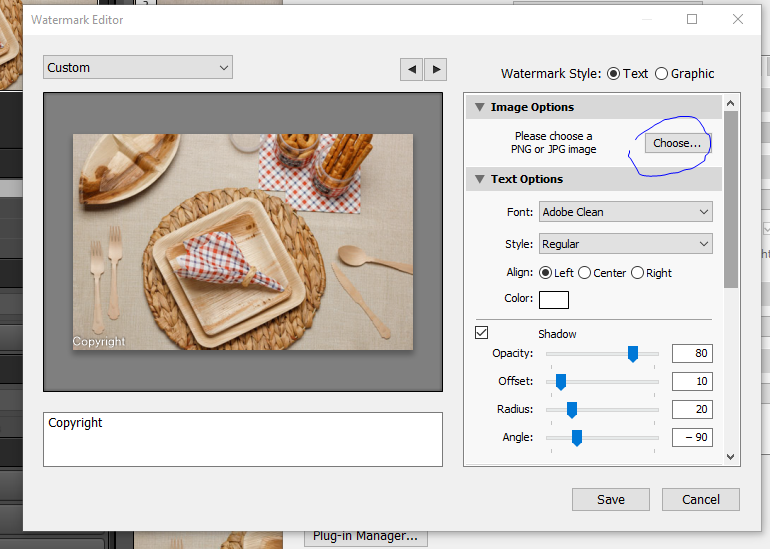Collapse the Text Options section triangle
Screen dimensions: 770x549
click(x=480, y=180)
